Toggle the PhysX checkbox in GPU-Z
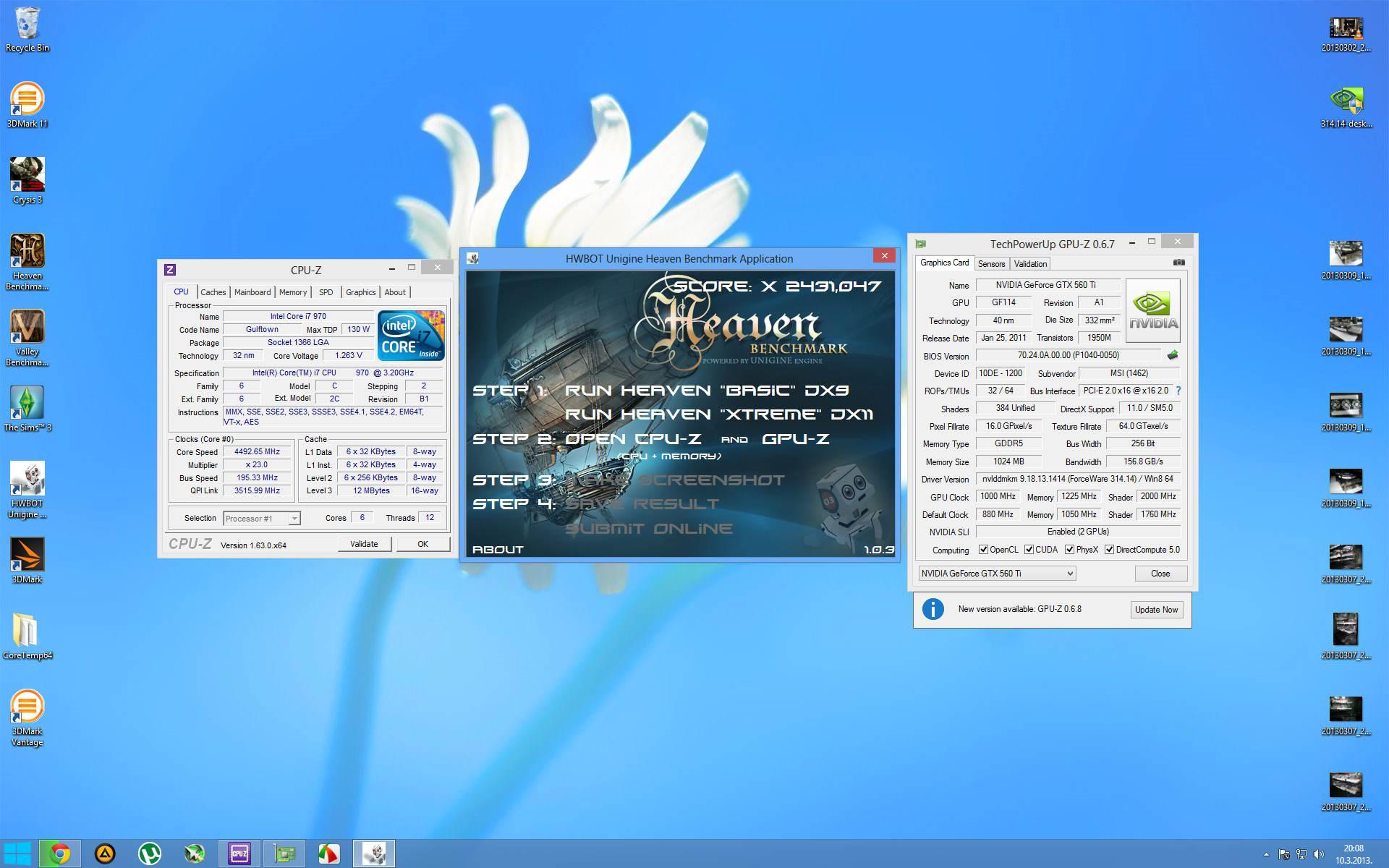This screenshot has height=868, width=1389. tap(1069, 550)
